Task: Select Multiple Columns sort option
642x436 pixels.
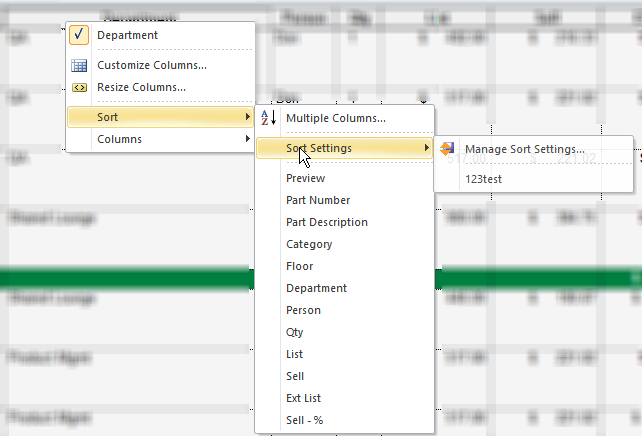Action: tap(335, 118)
